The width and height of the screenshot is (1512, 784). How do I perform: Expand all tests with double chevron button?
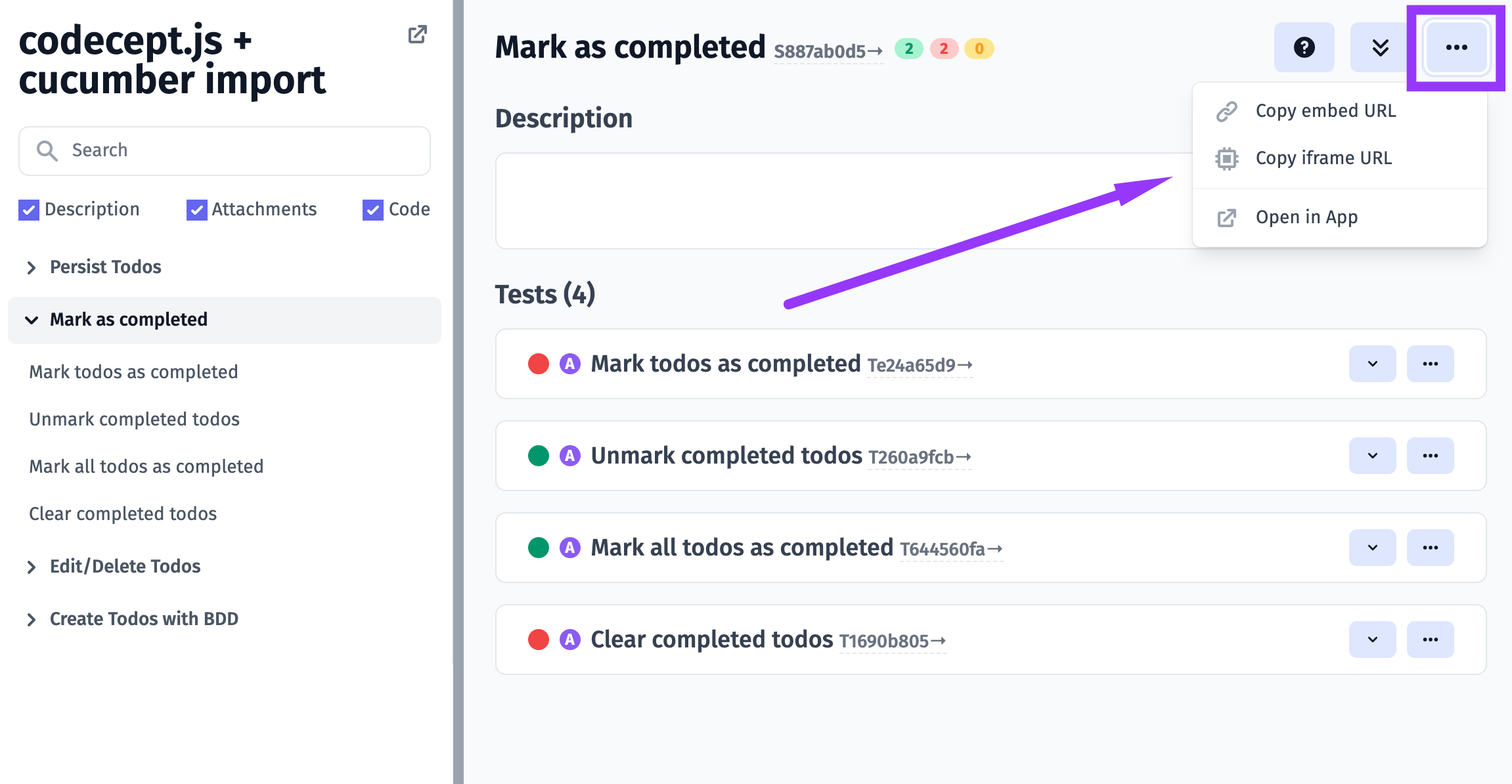click(1380, 47)
